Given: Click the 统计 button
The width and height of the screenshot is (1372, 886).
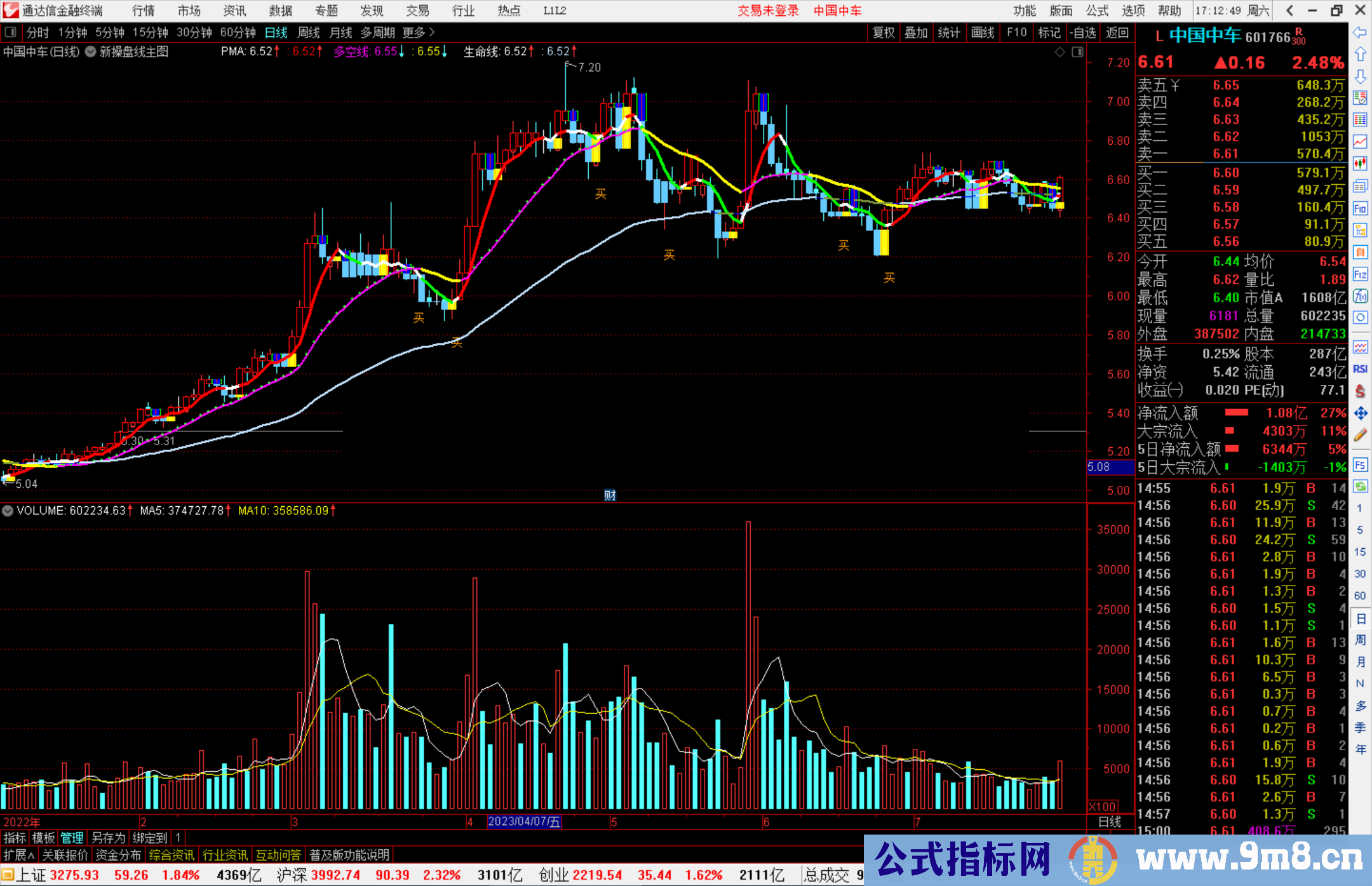Looking at the screenshot, I should (950, 32).
